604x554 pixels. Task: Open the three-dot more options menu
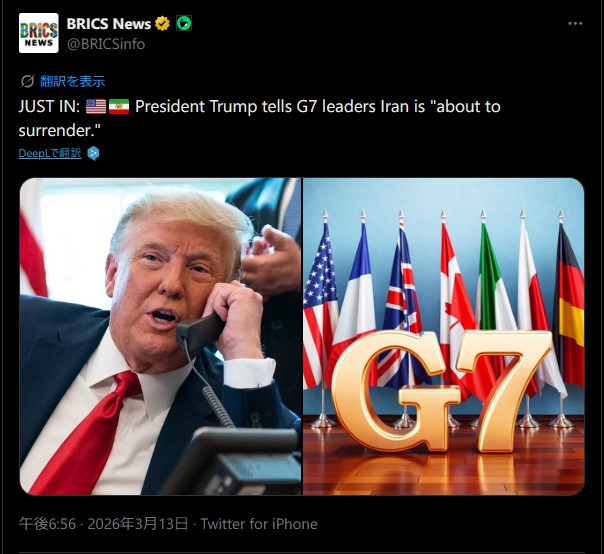click(x=575, y=24)
